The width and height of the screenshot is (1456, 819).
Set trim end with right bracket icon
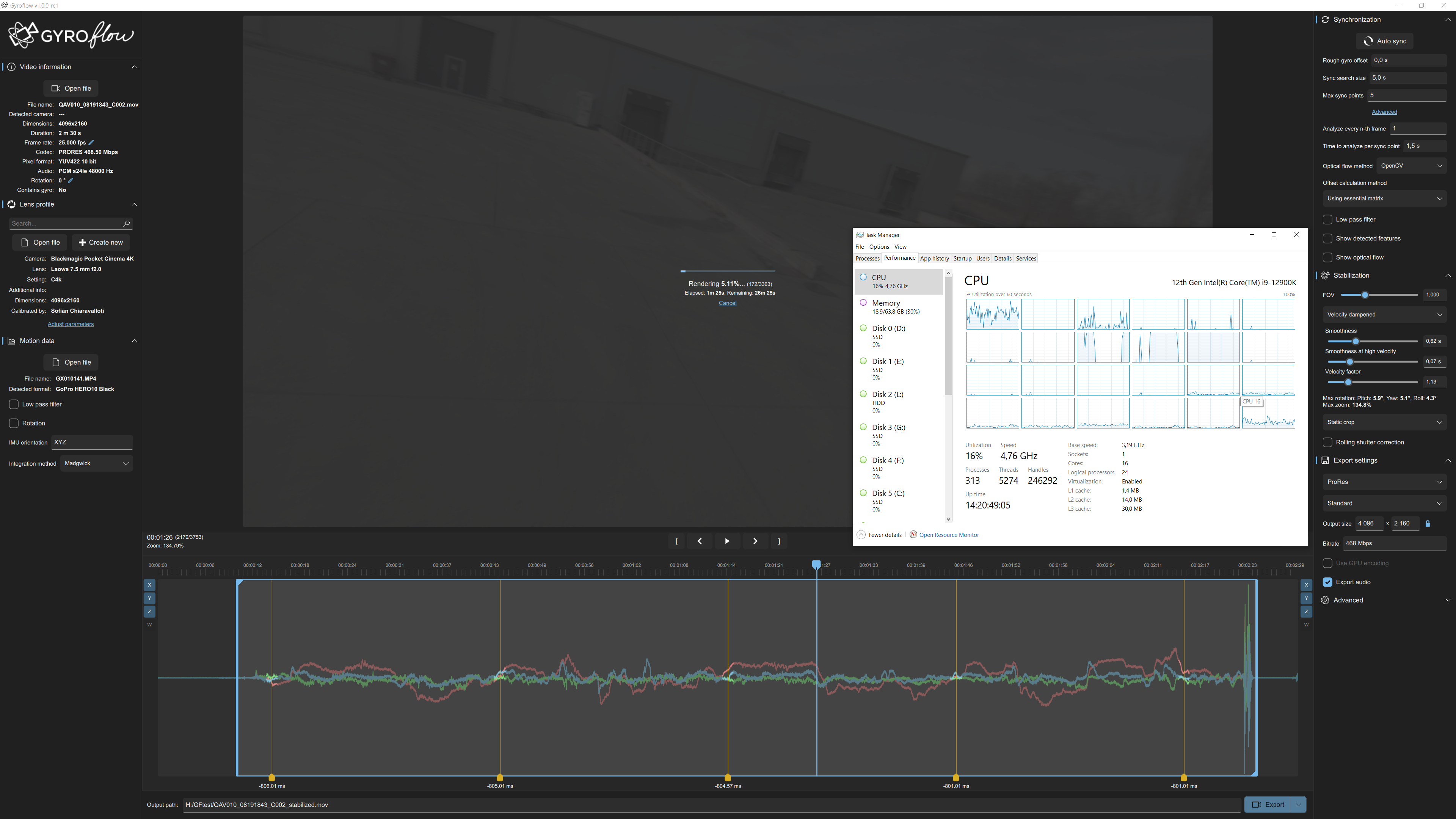click(x=779, y=541)
